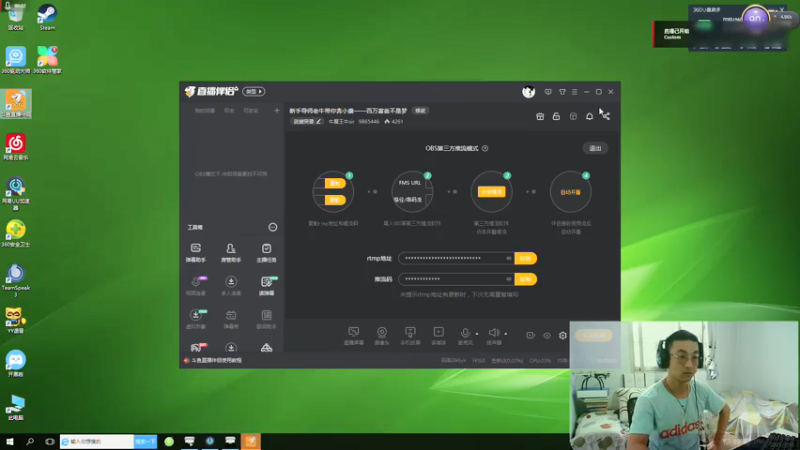Viewport: 800px width, 450px height.
Task: Open the 读弹幕 read-danmaku tool
Action: pyautogui.click(x=266, y=286)
